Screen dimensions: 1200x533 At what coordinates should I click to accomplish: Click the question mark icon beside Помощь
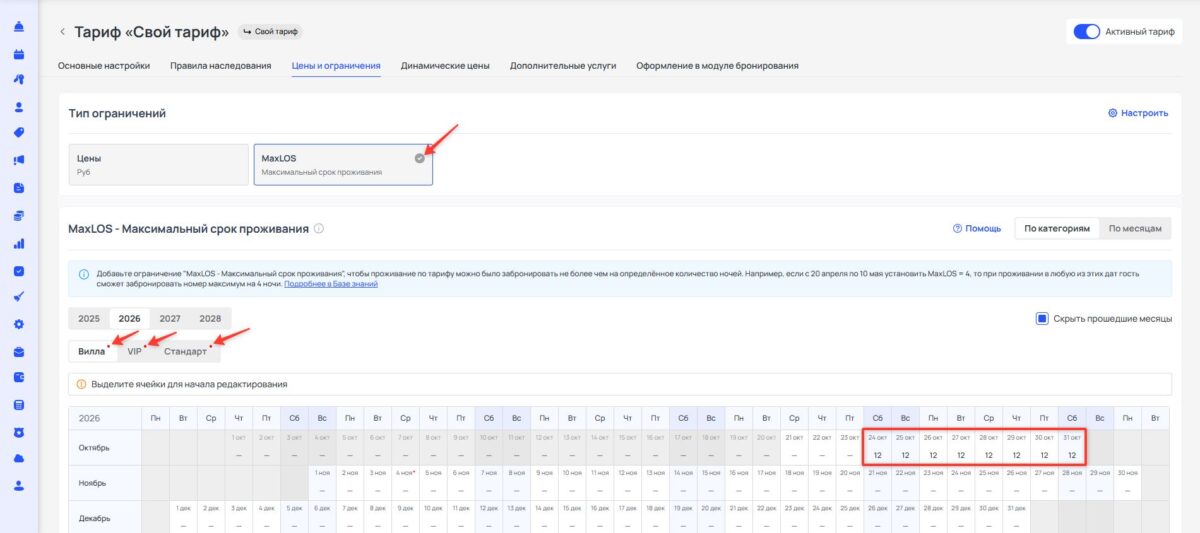coord(958,229)
